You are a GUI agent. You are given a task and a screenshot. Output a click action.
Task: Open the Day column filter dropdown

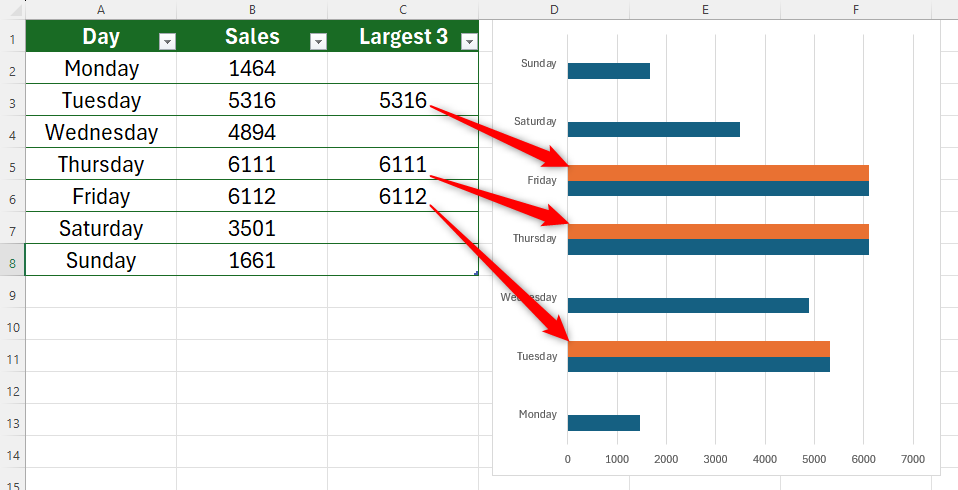coord(168,42)
